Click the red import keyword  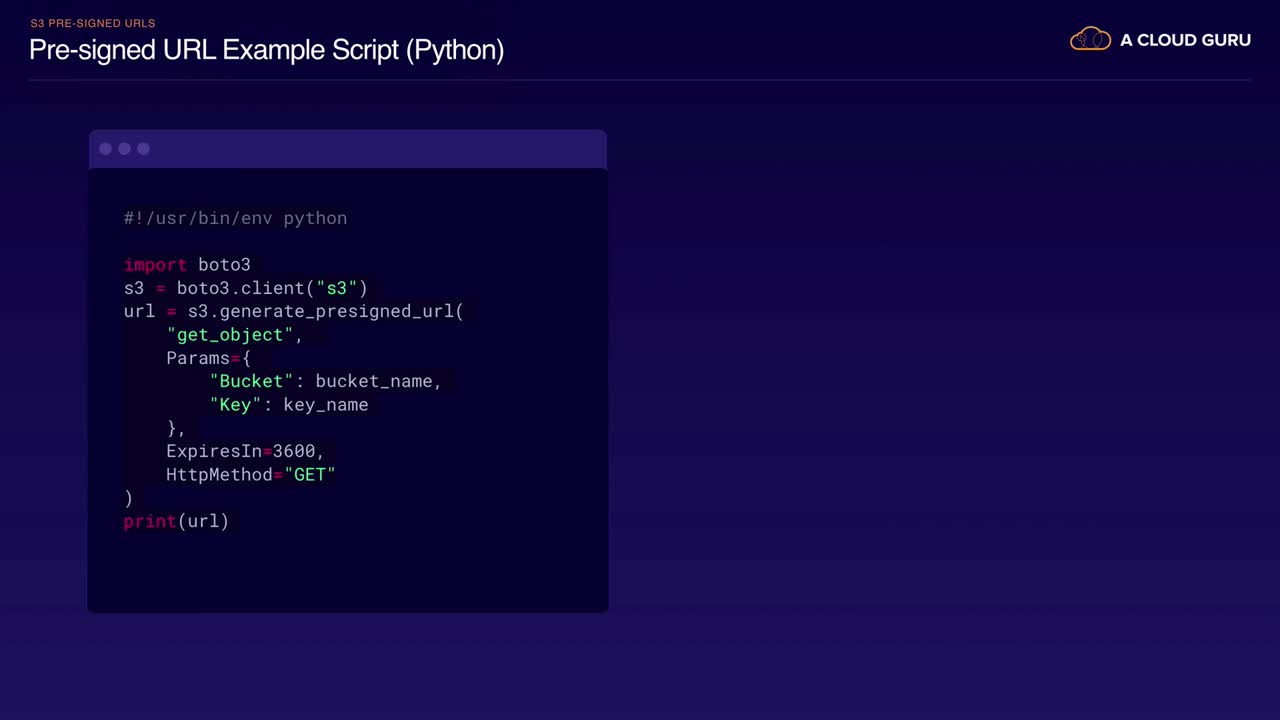[155, 265]
